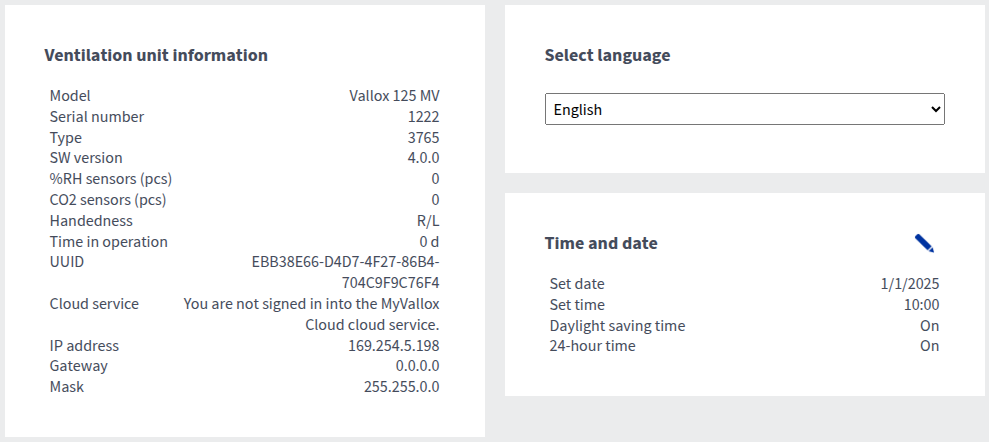Viewport: 989px width, 442px height.
Task: Click the serial number value 1222
Action: coord(423,117)
